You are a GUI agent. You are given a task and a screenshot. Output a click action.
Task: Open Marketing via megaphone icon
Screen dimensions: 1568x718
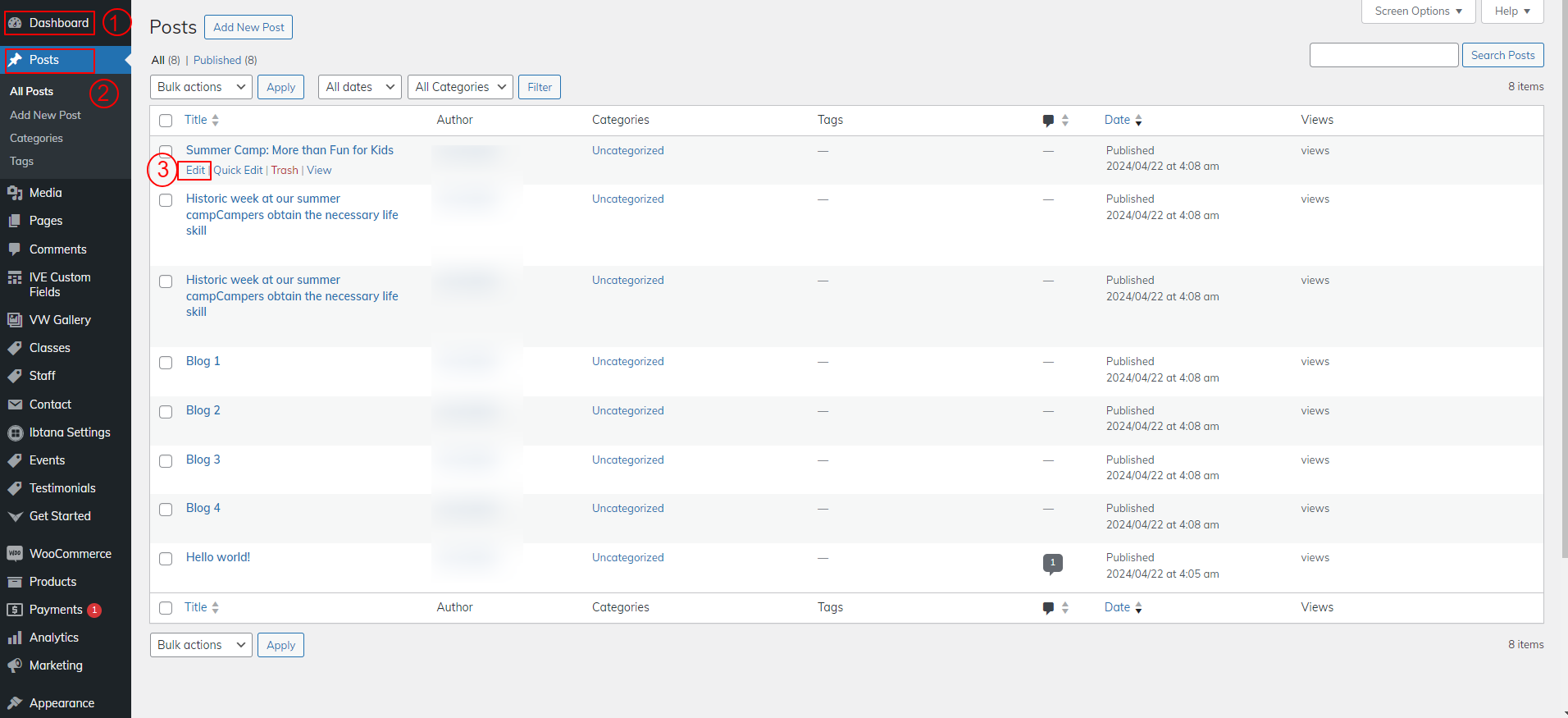[15, 665]
